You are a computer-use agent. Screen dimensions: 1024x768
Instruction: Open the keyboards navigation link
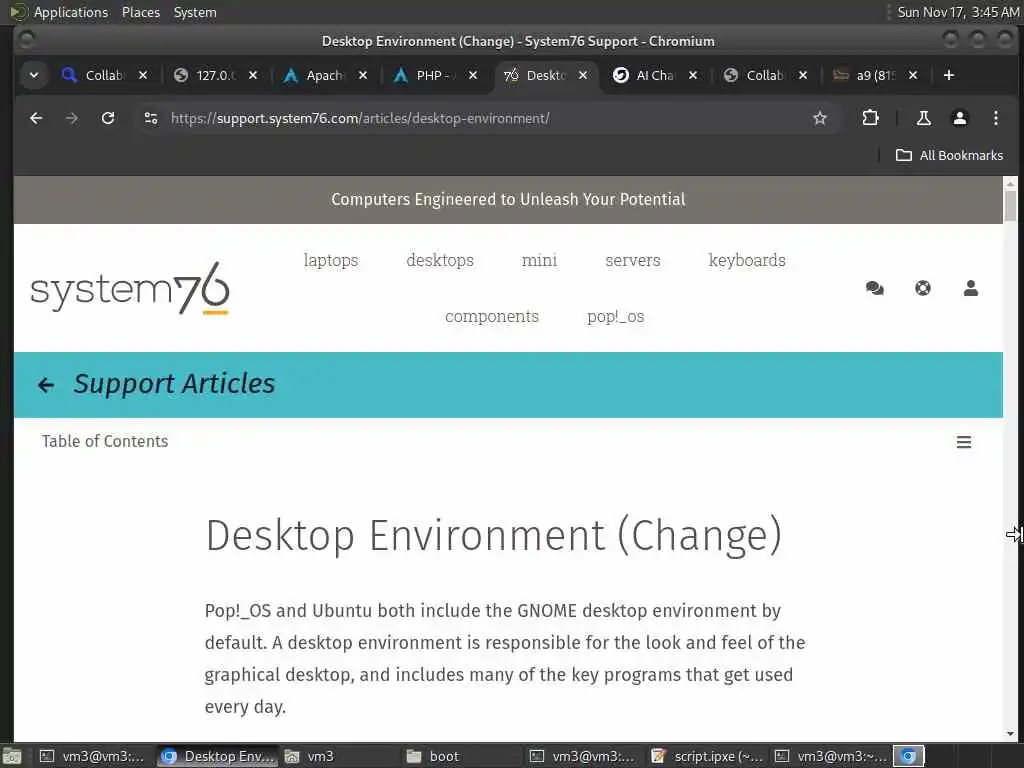[747, 260]
